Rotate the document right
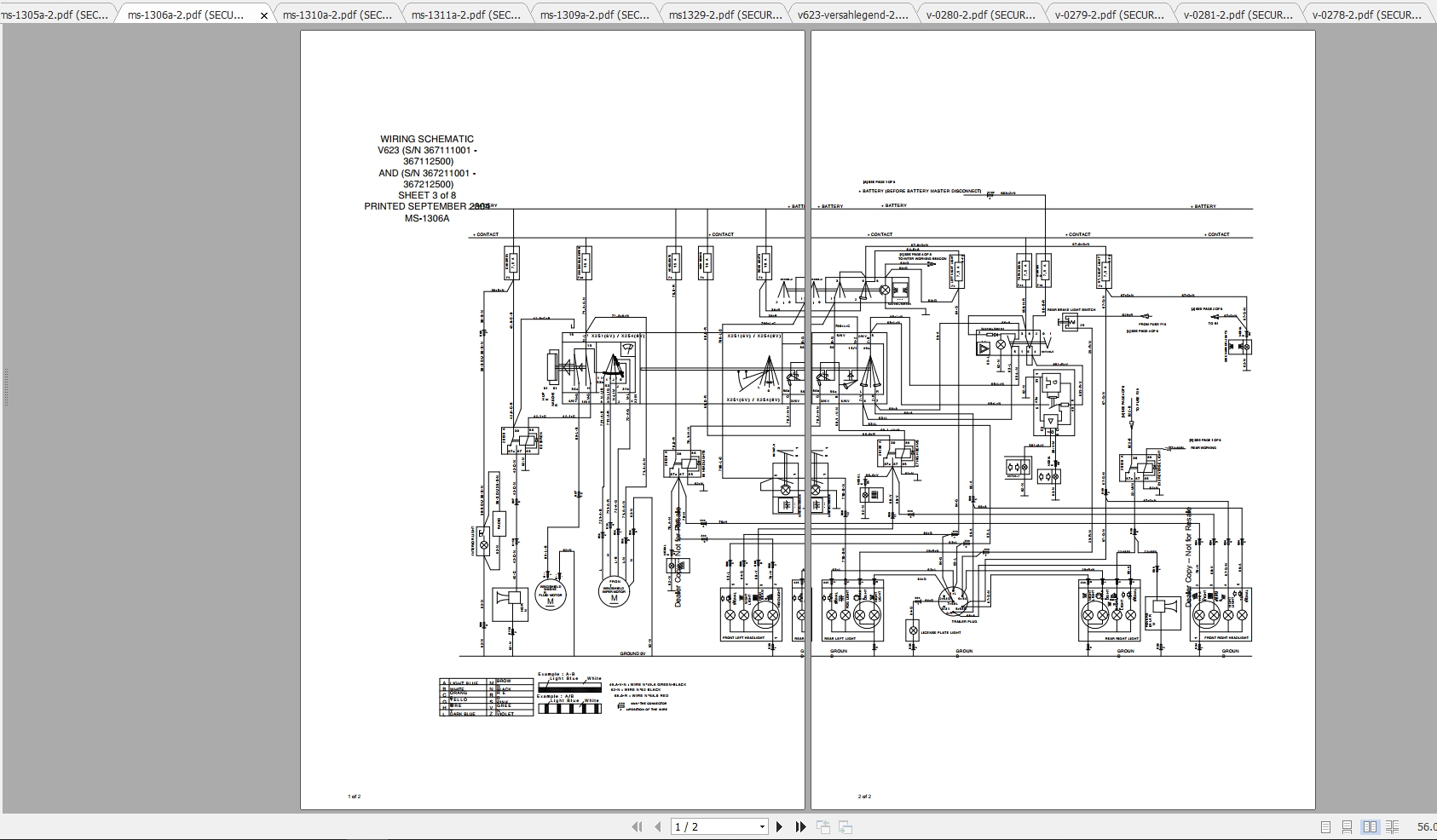The width and height of the screenshot is (1437, 840). (845, 826)
